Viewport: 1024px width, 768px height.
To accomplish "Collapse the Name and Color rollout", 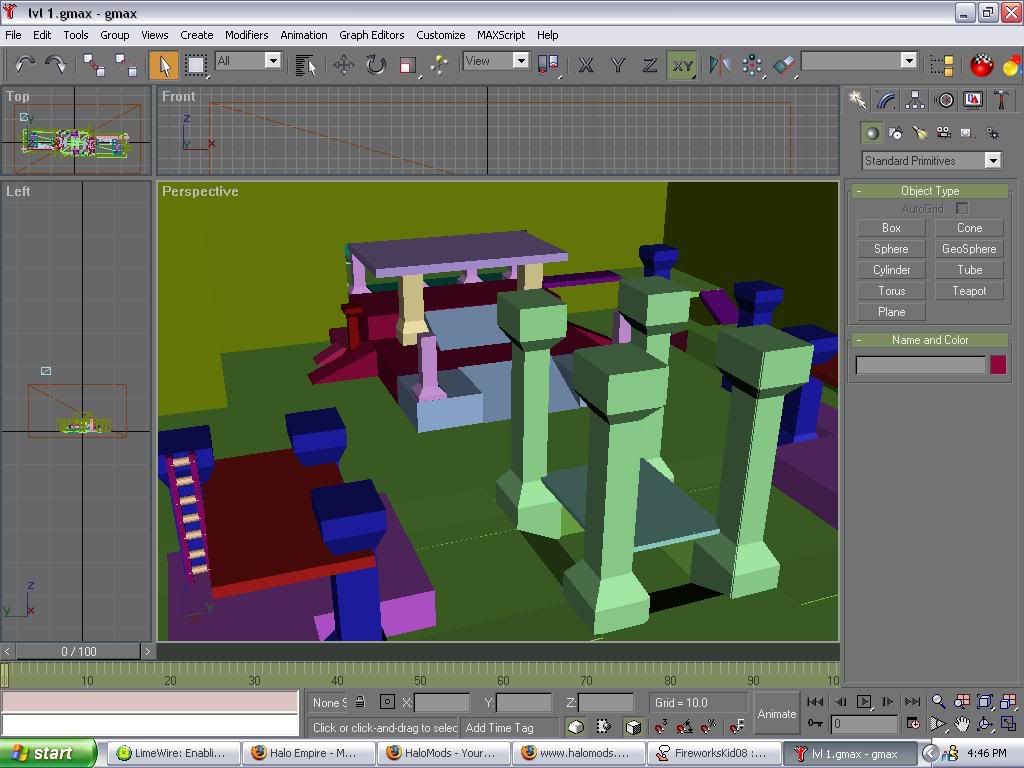I will point(930,340).
